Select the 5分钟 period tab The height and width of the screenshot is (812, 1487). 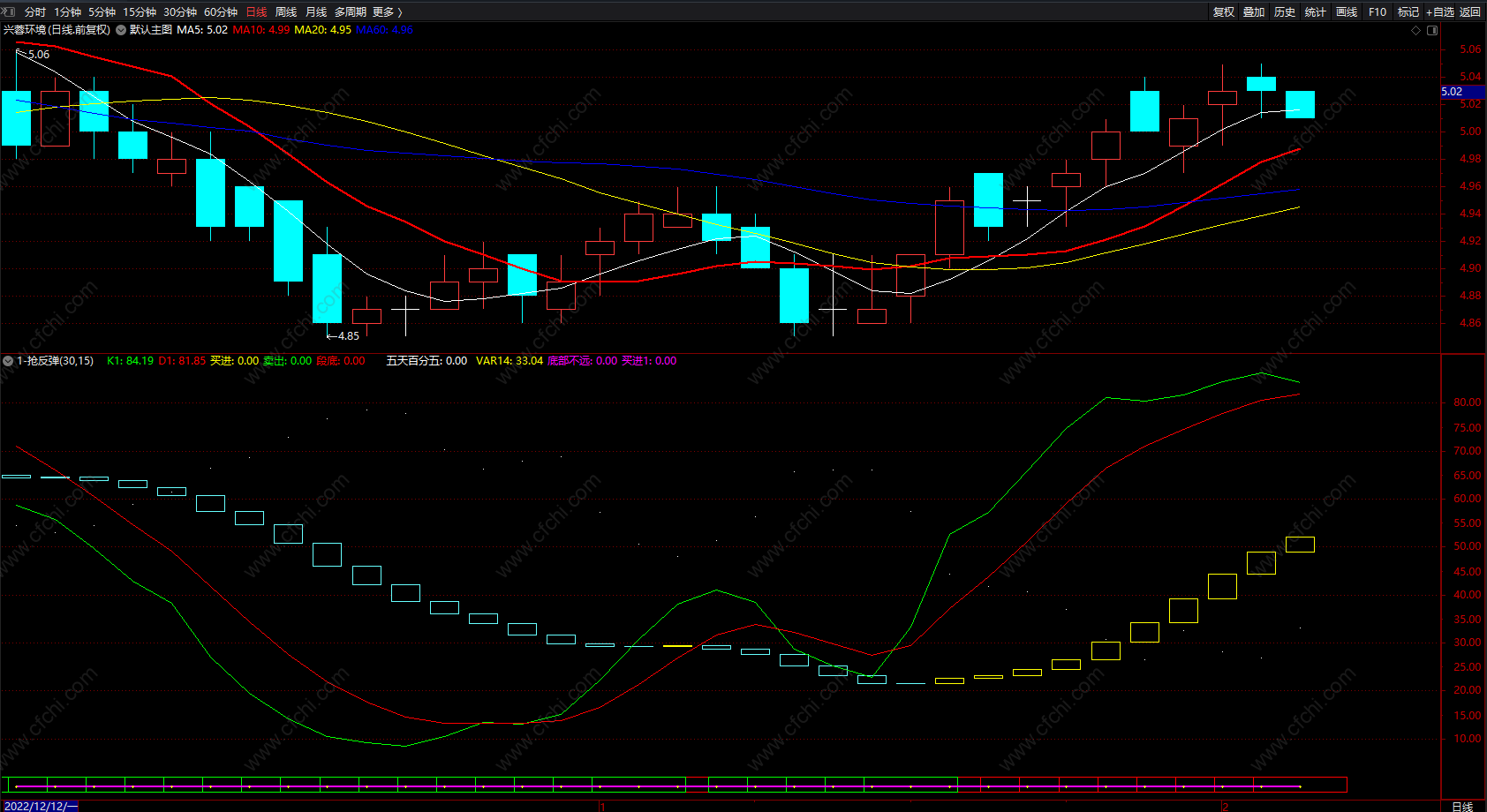click(102, 11)
